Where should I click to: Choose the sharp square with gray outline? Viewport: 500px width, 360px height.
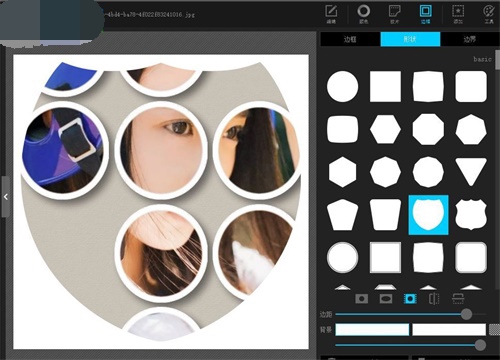(385, 258)
